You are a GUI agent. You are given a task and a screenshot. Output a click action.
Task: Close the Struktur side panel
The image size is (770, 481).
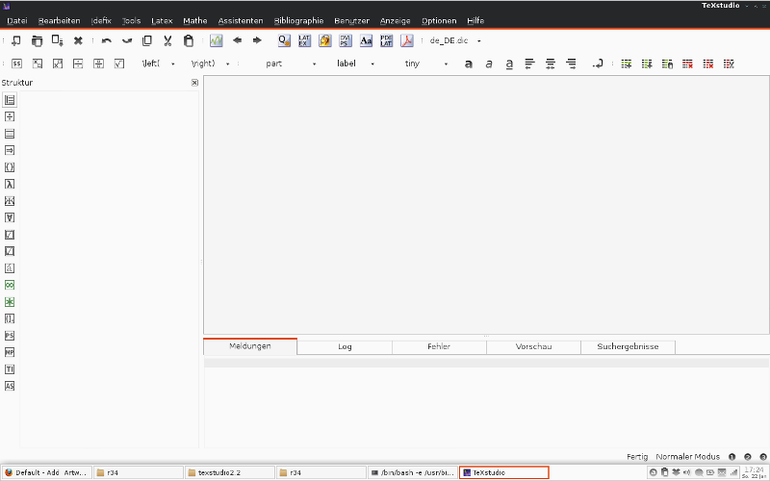coord(194,83)
